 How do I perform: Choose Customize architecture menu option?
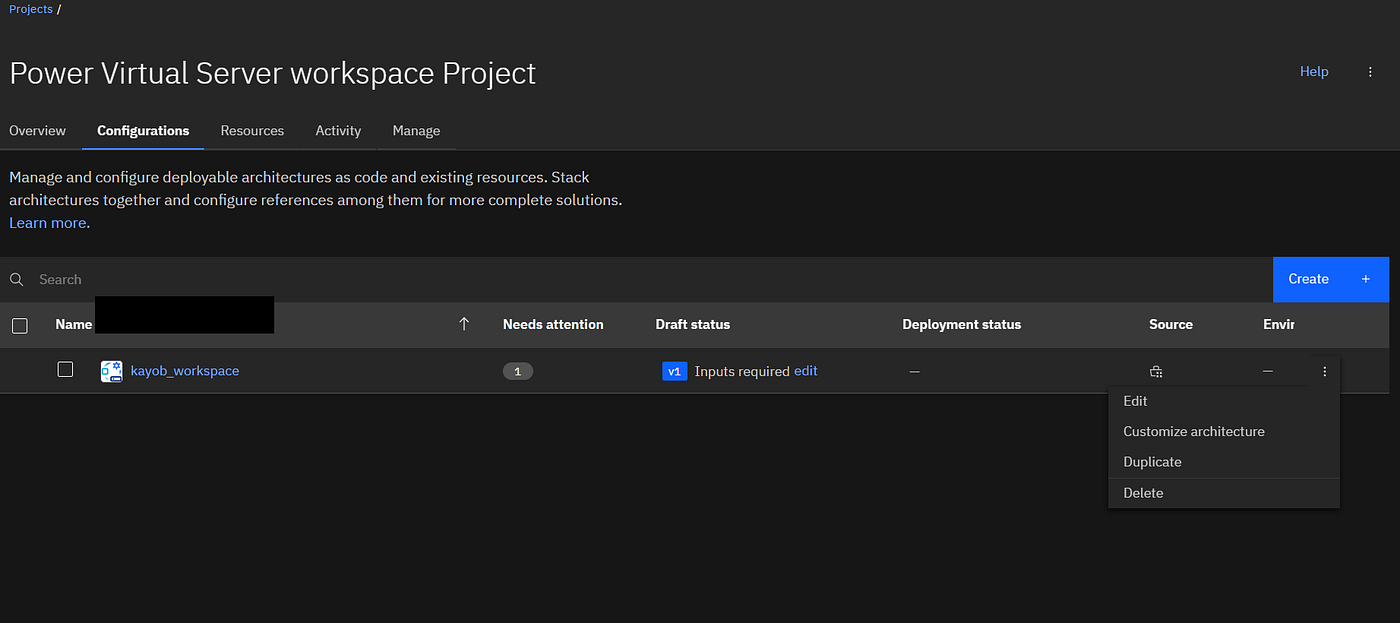pos(1224,432)
